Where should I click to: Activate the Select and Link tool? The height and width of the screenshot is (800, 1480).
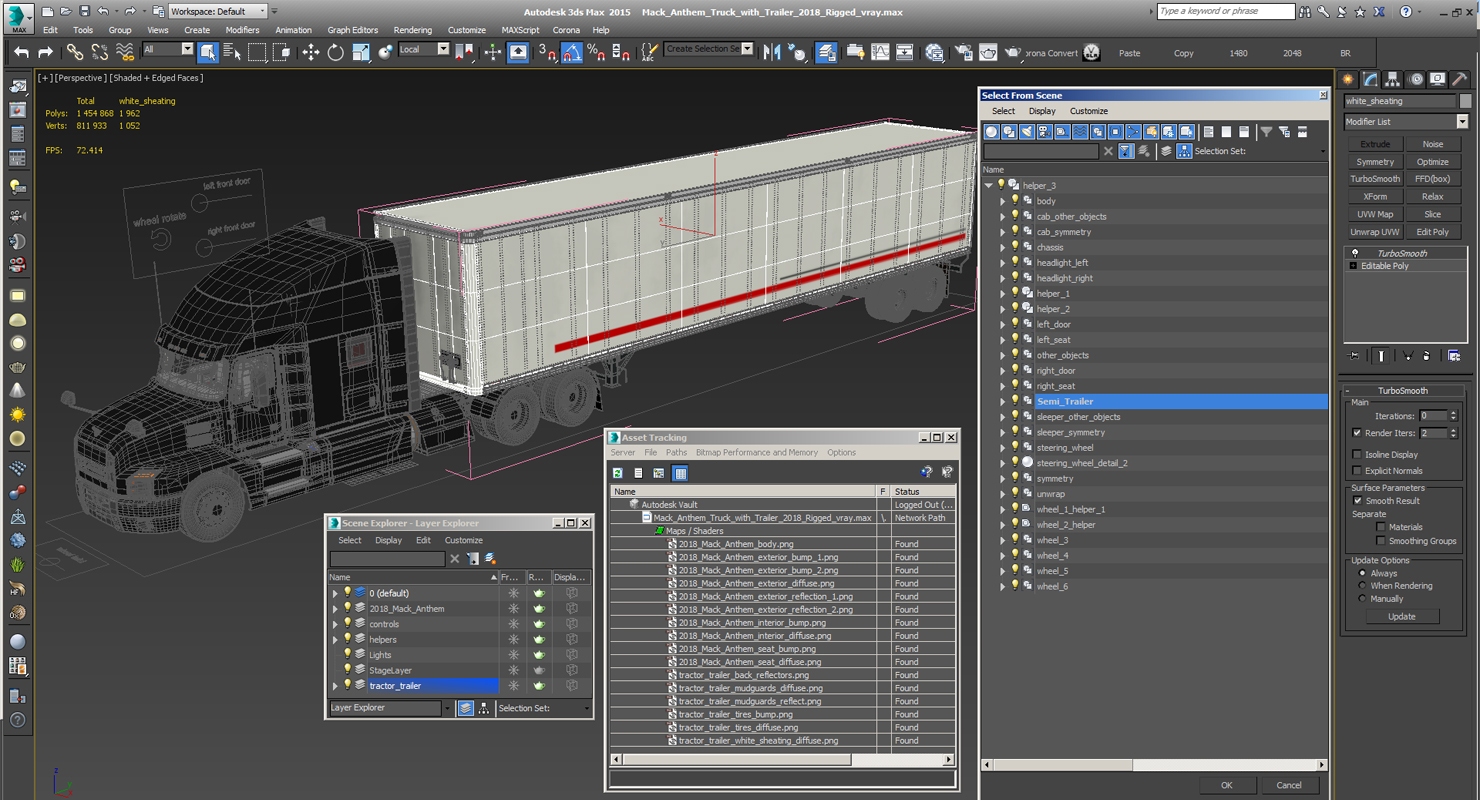point(75,52)
